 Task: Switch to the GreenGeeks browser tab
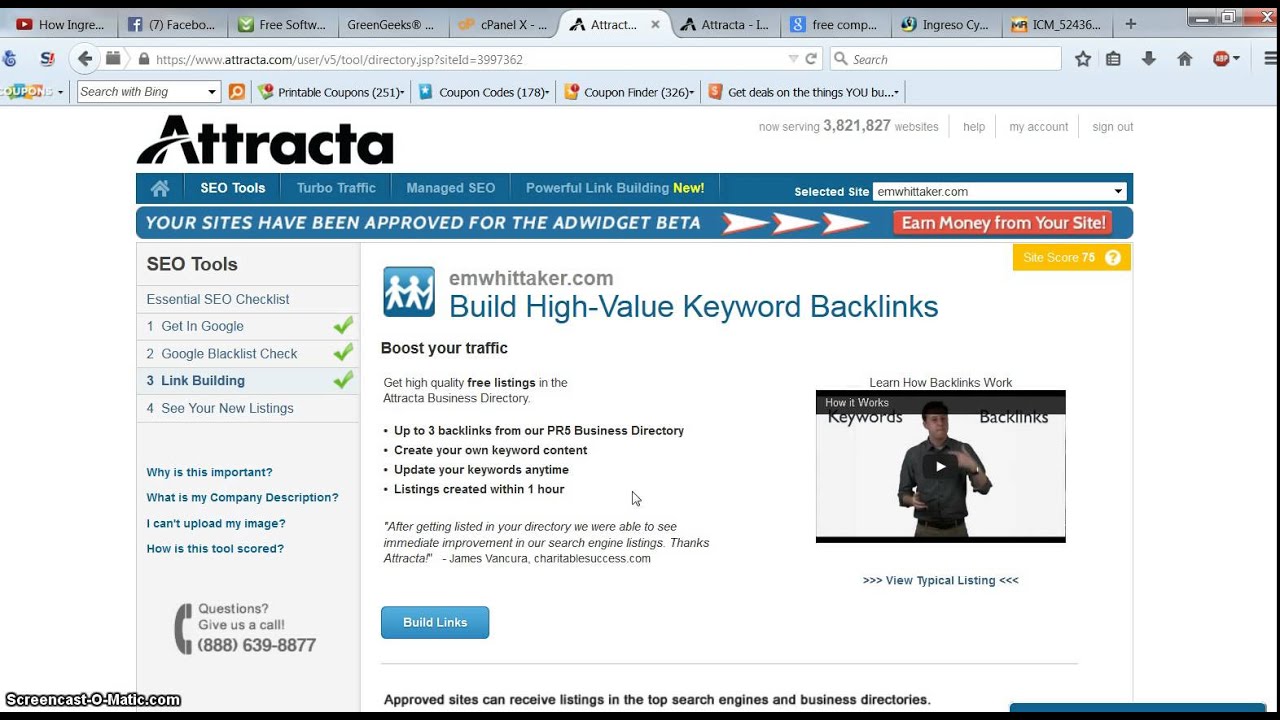pos(390,25)
